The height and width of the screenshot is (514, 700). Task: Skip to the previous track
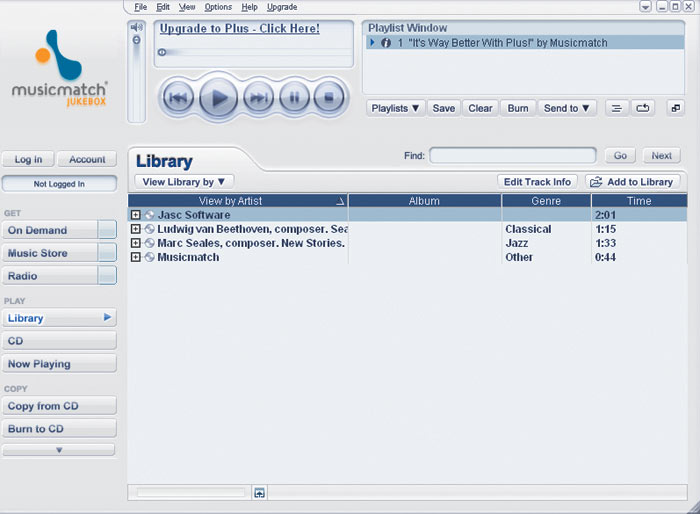[178, 97]
